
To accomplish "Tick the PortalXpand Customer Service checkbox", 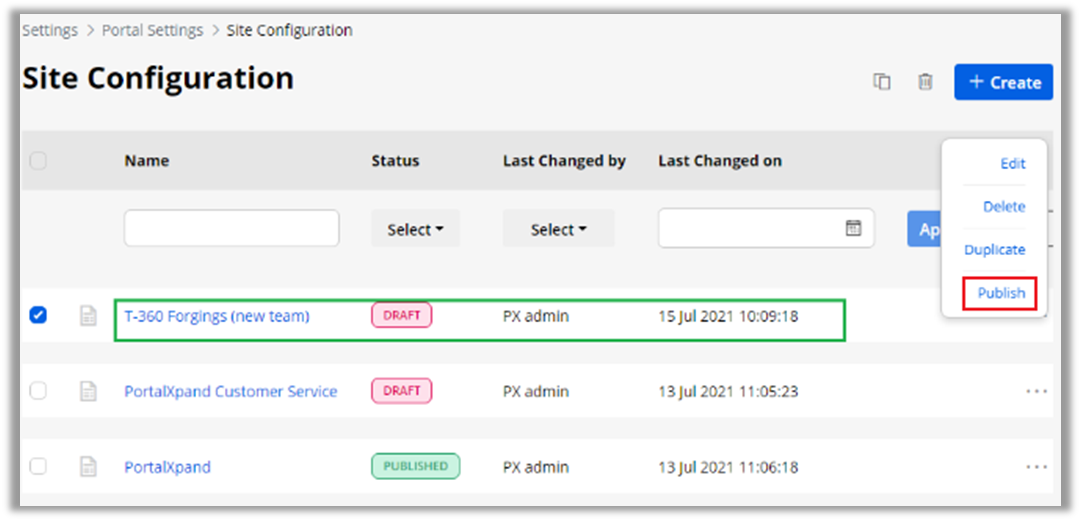I will pyautogui.click(x=38, y=391).
